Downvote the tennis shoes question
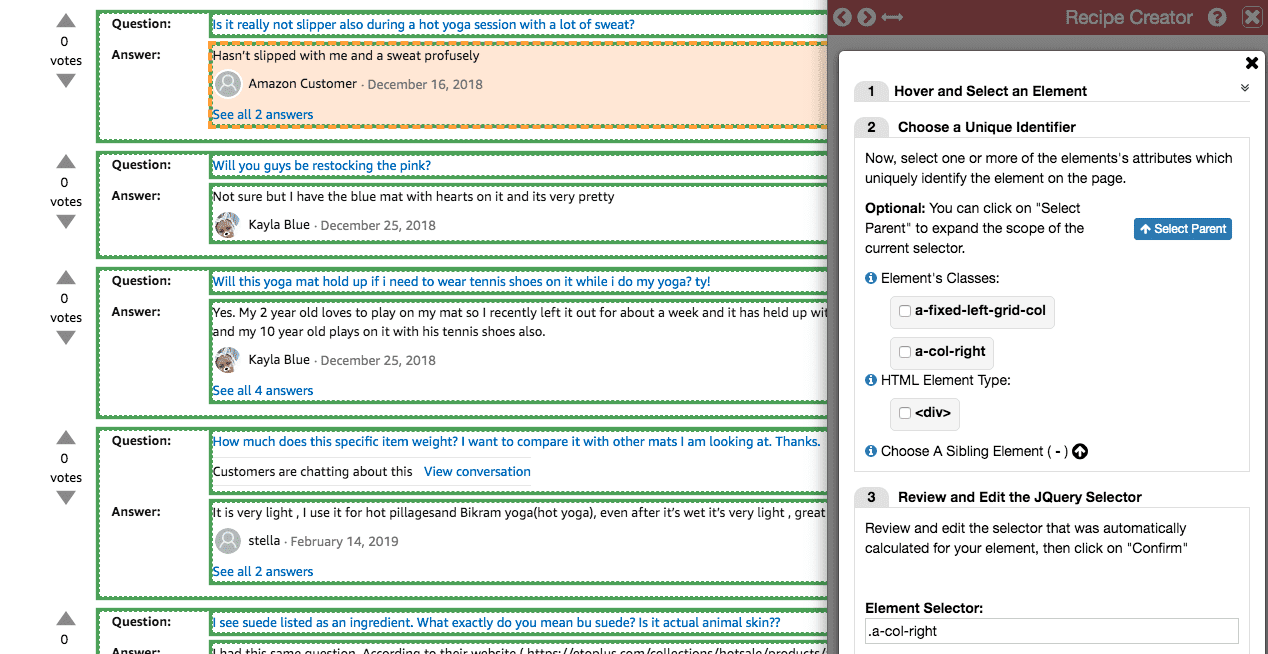1268x654 pixels. [65, 338]
